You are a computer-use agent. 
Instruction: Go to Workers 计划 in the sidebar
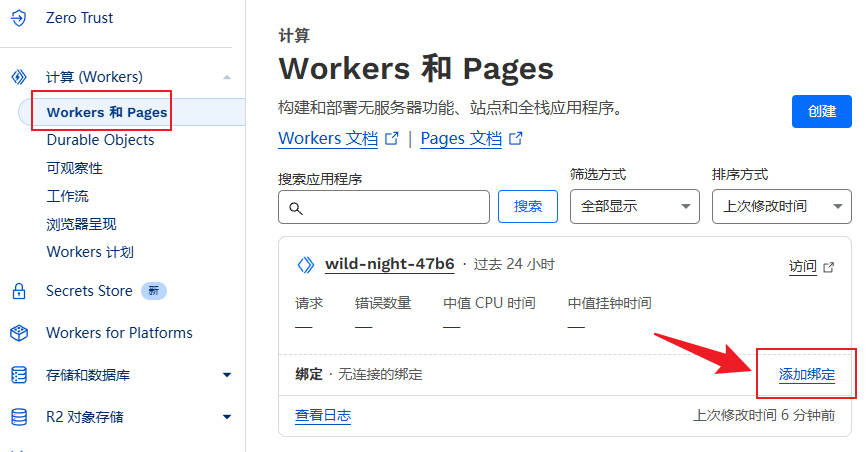click(x=89, y=252)
